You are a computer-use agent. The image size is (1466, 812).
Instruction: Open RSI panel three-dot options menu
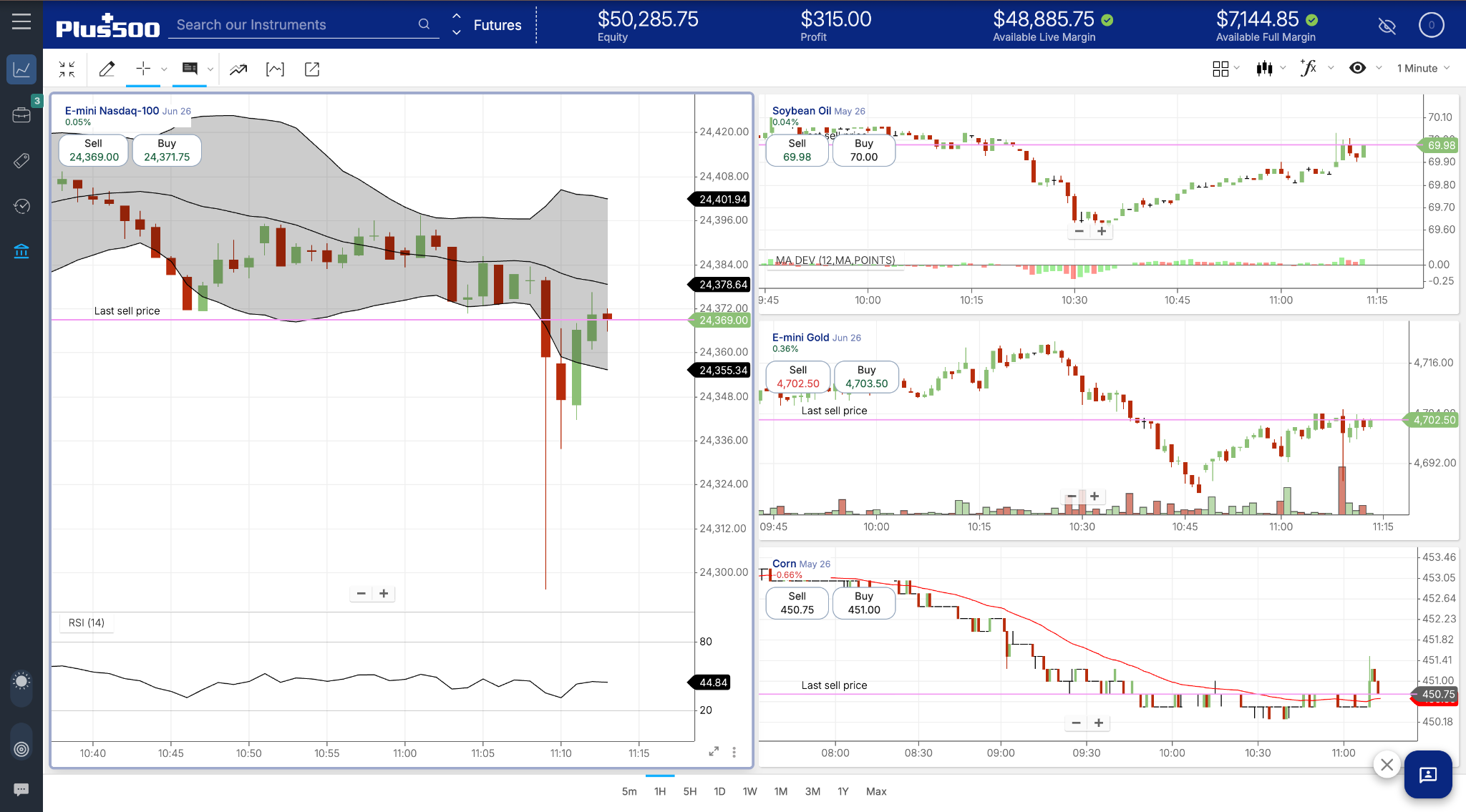pyautogui.click(x=734, y=752)
